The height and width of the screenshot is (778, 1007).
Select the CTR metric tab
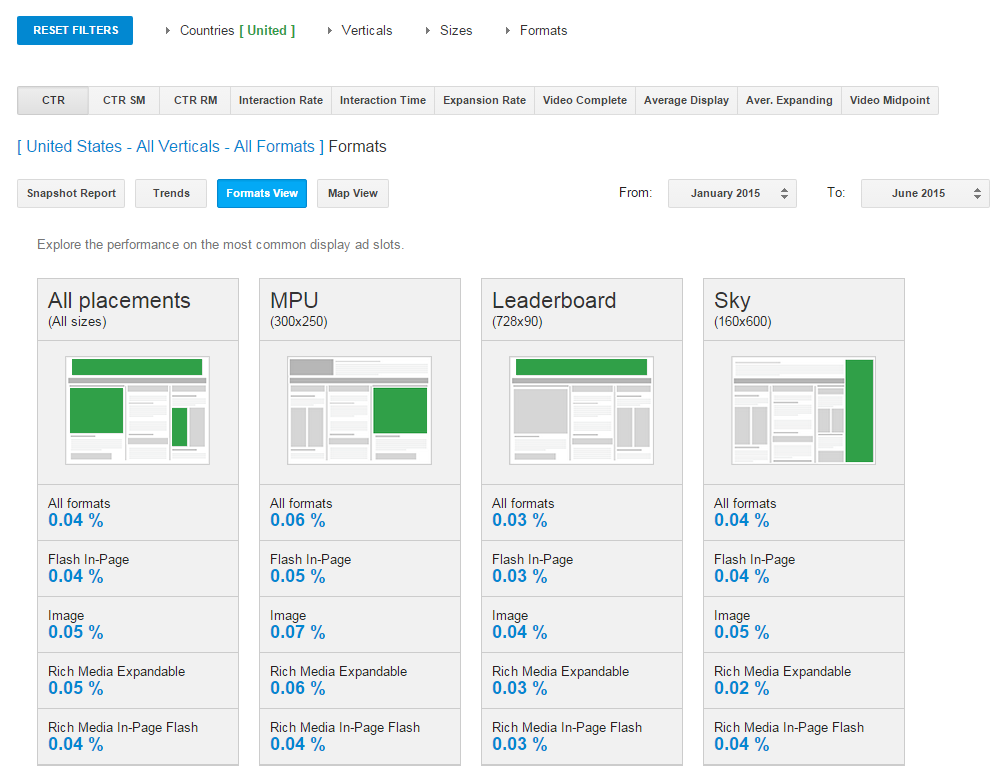pos(53,101)
